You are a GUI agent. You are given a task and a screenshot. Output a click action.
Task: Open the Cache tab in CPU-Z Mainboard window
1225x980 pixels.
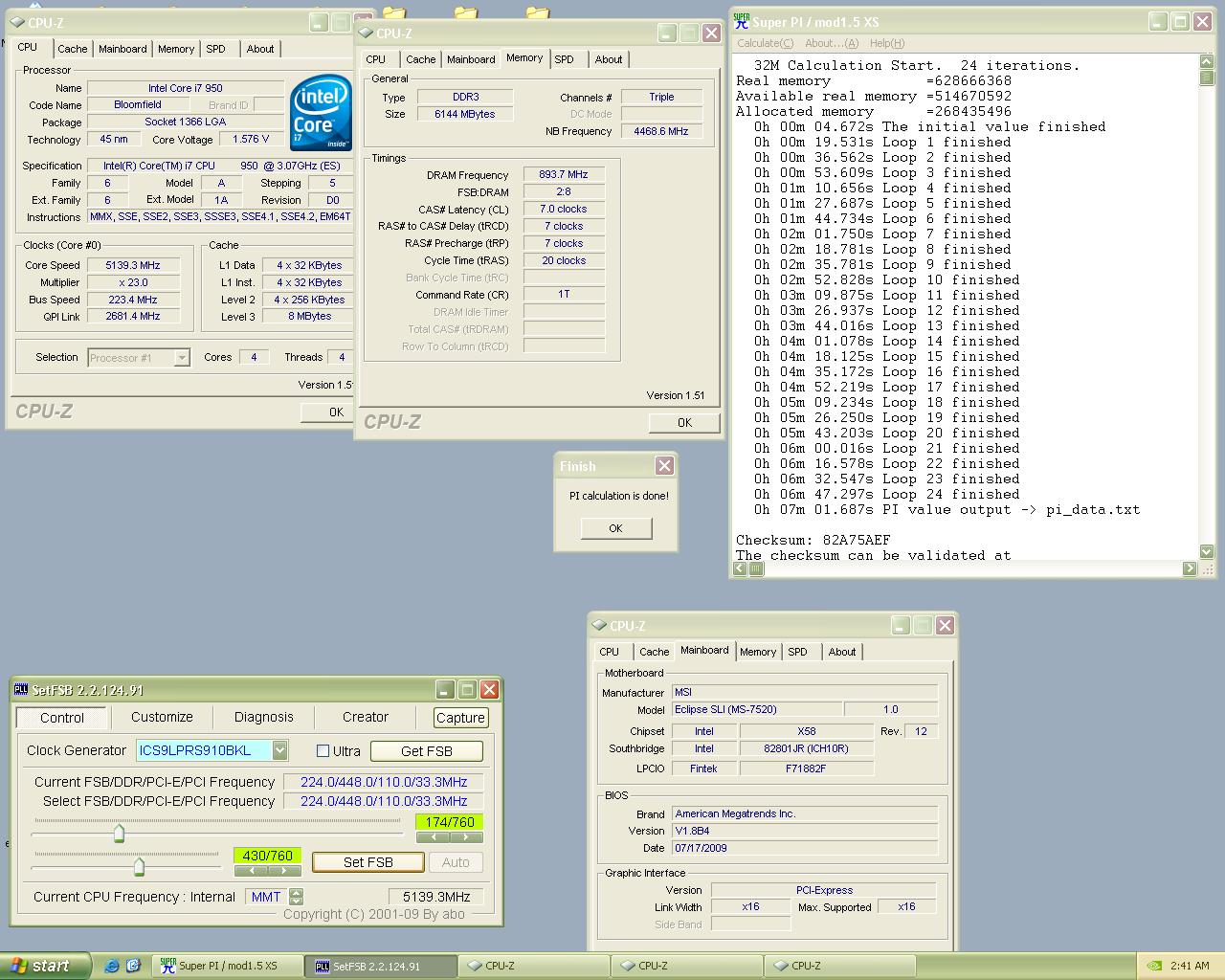655,652
